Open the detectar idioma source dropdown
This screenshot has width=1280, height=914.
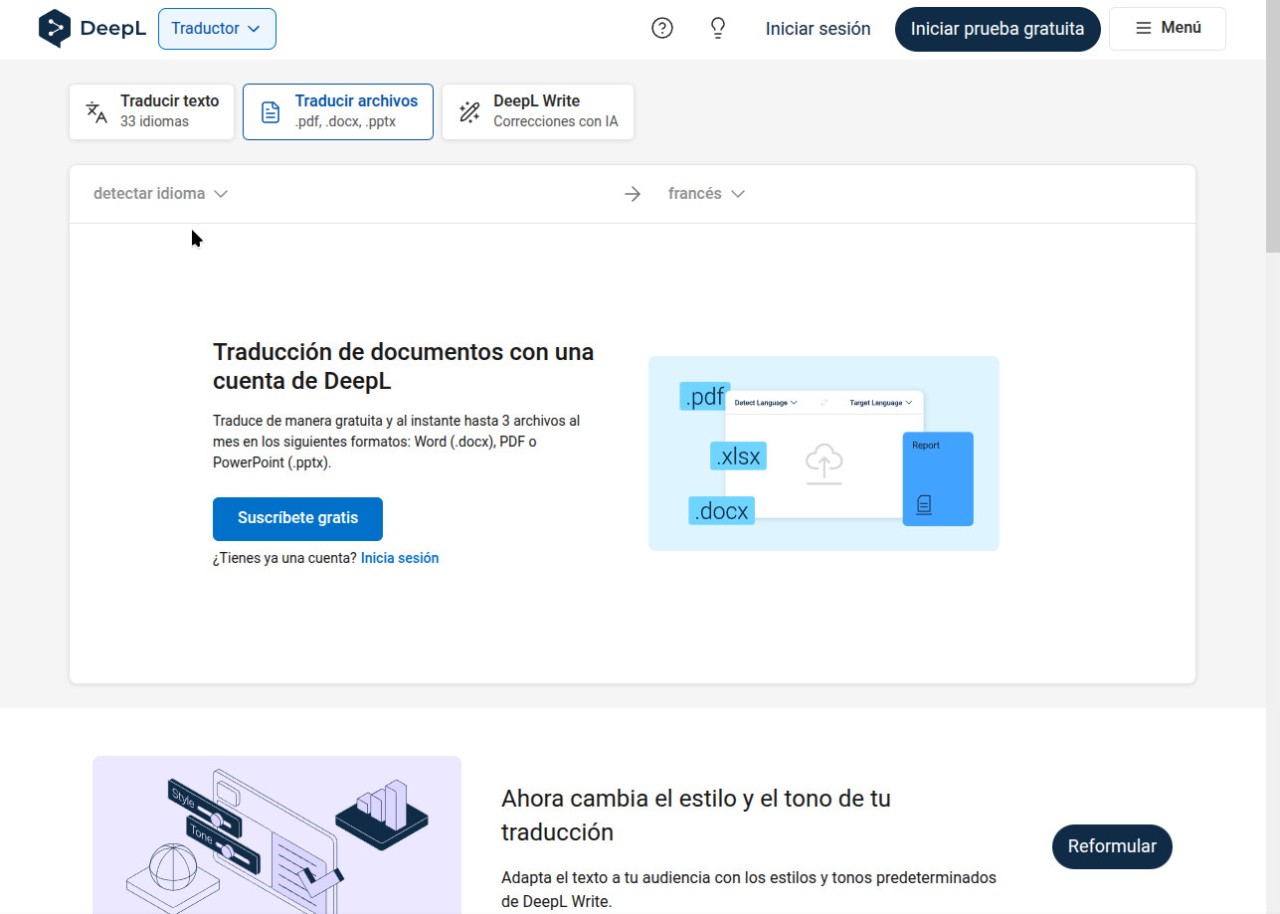160,194
